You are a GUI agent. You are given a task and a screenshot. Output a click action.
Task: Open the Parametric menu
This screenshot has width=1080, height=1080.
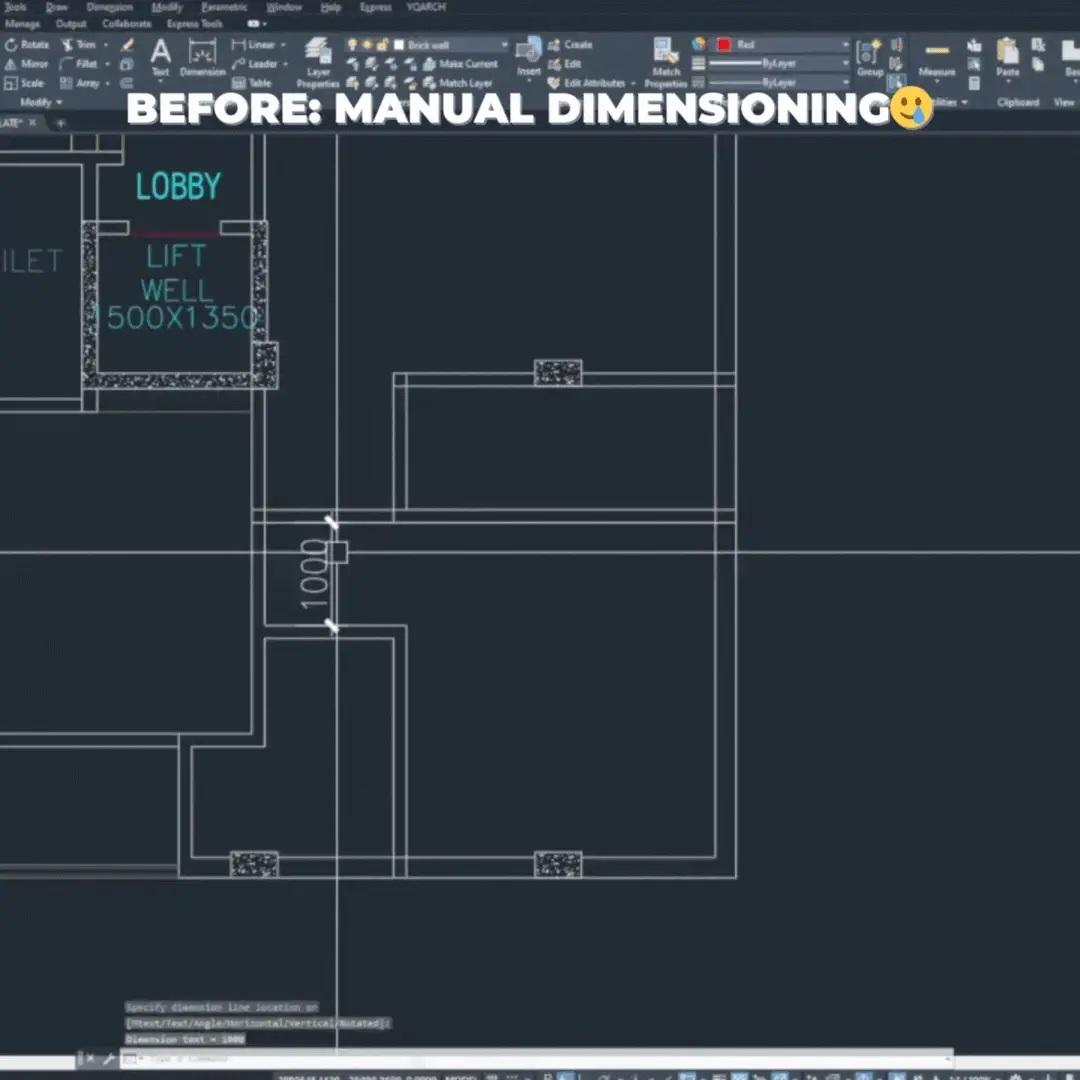tap(225, 7)
